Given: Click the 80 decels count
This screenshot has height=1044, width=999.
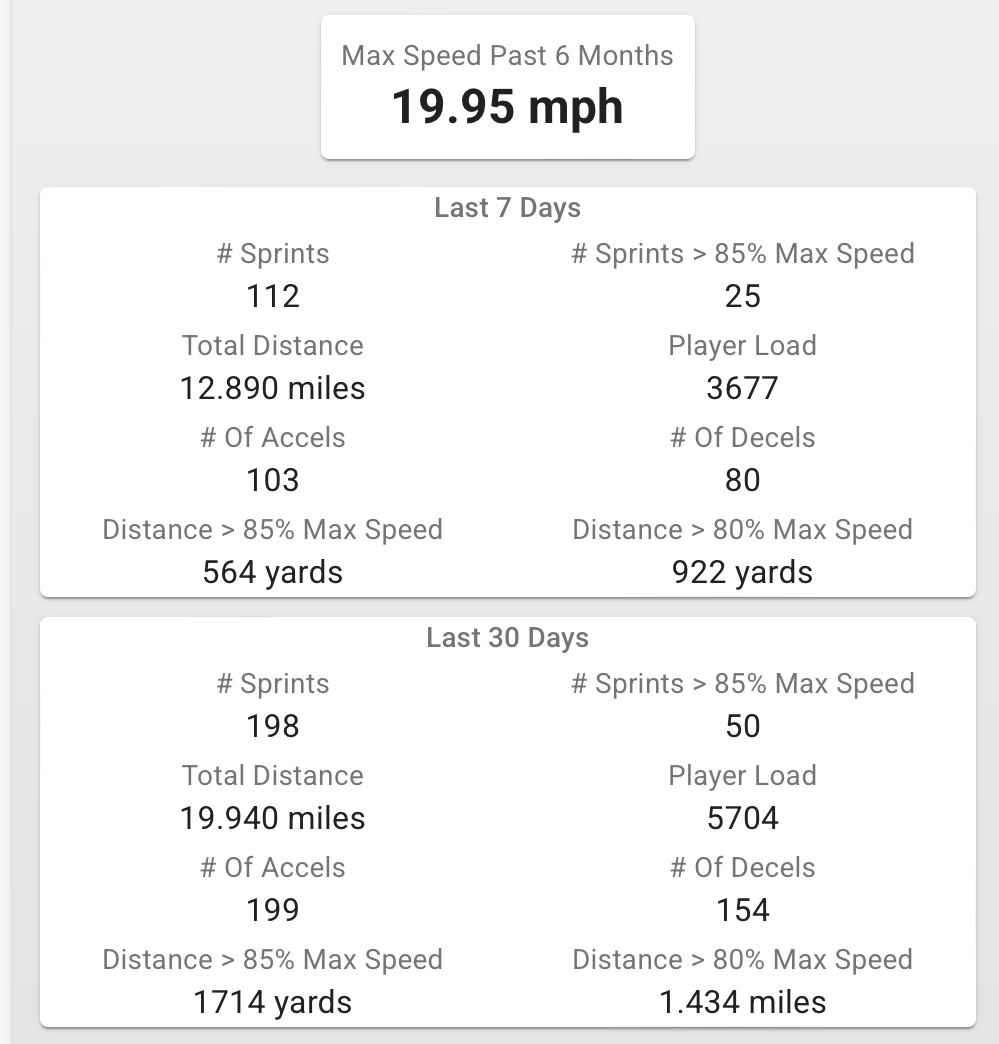Looking at the screenshot, I should point(742,480).
